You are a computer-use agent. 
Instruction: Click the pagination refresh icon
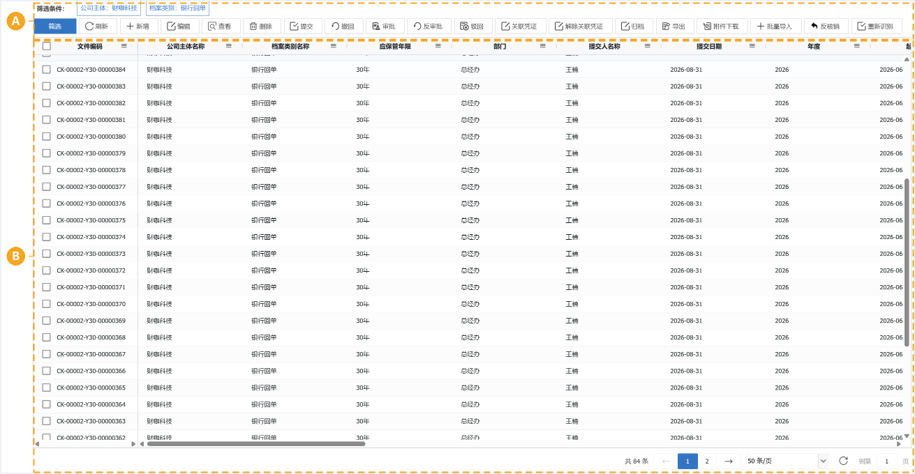pos(843,461)
